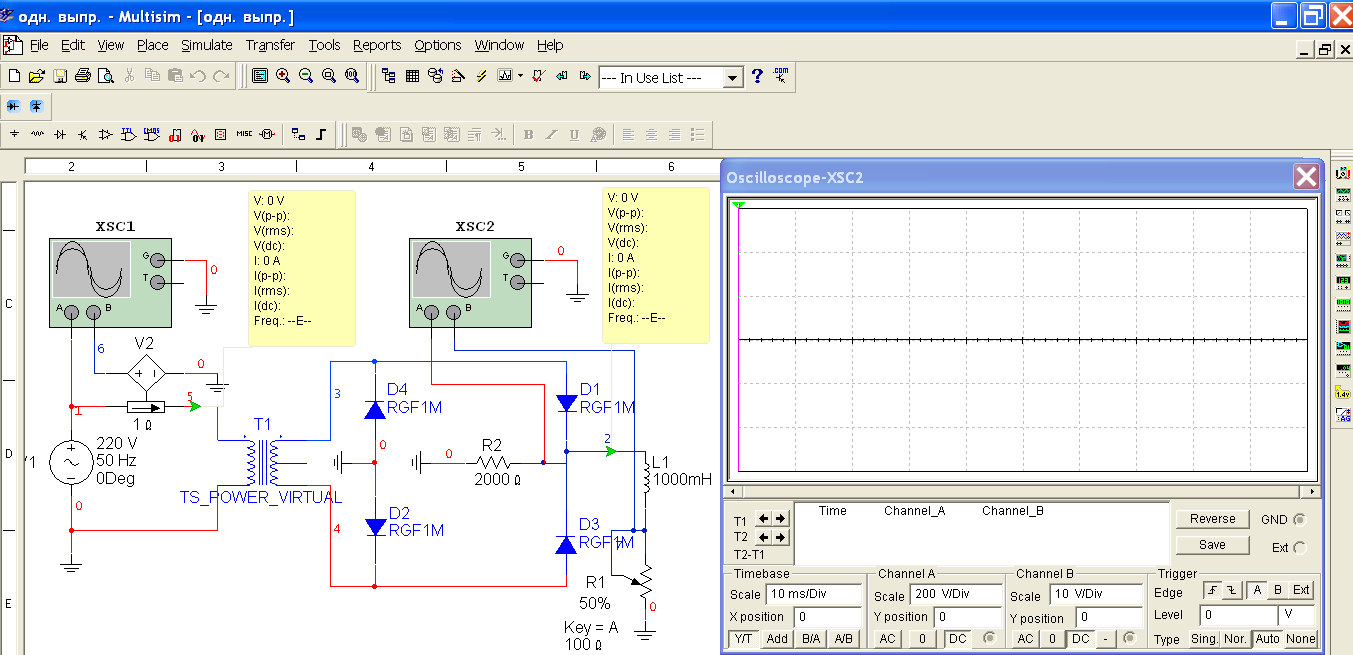This screenshot has width=1353, height=655.
Task: Select the diode component group icon
Action: pos(60,134)
